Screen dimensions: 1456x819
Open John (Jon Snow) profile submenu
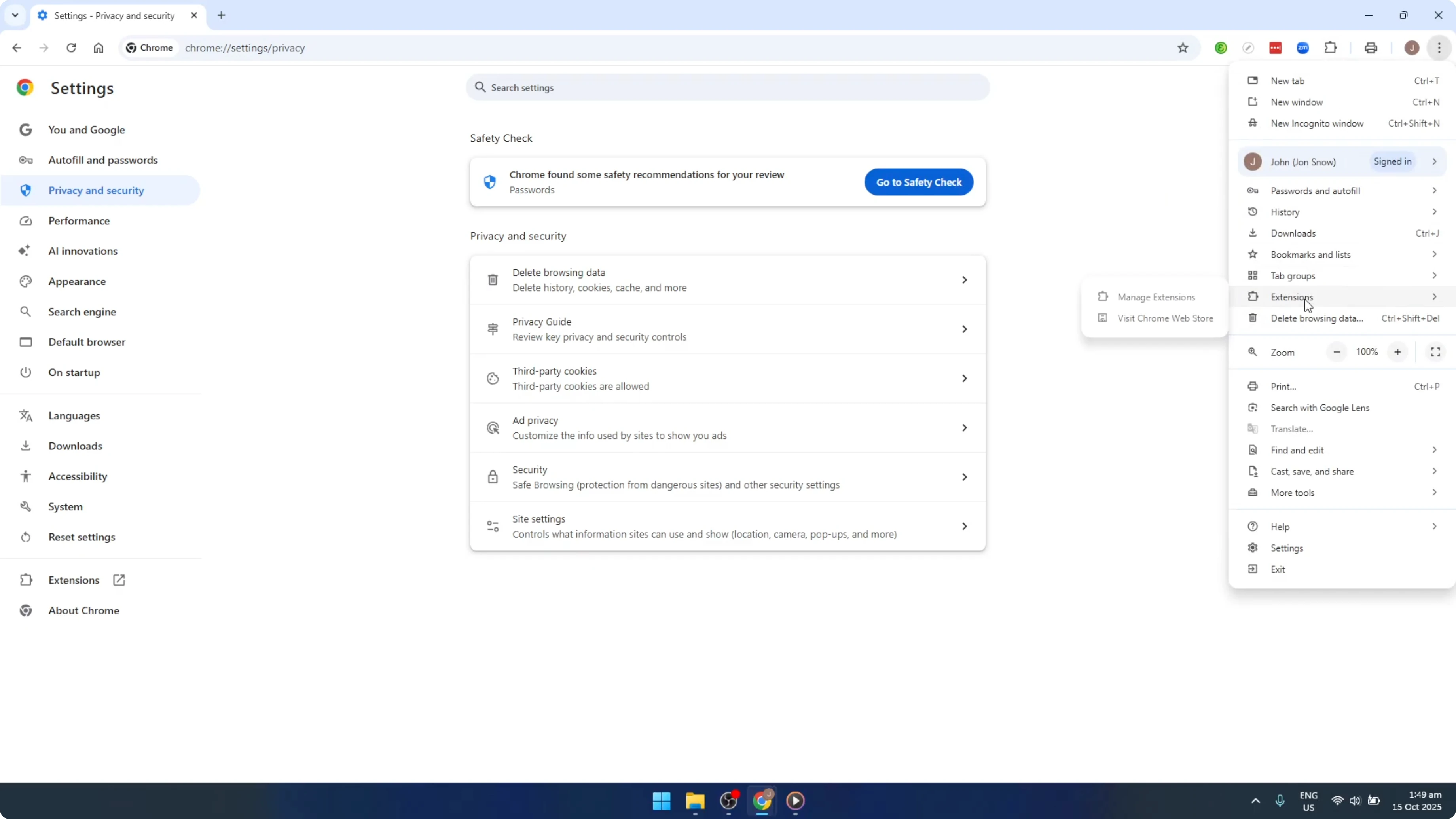[1342, 162]
